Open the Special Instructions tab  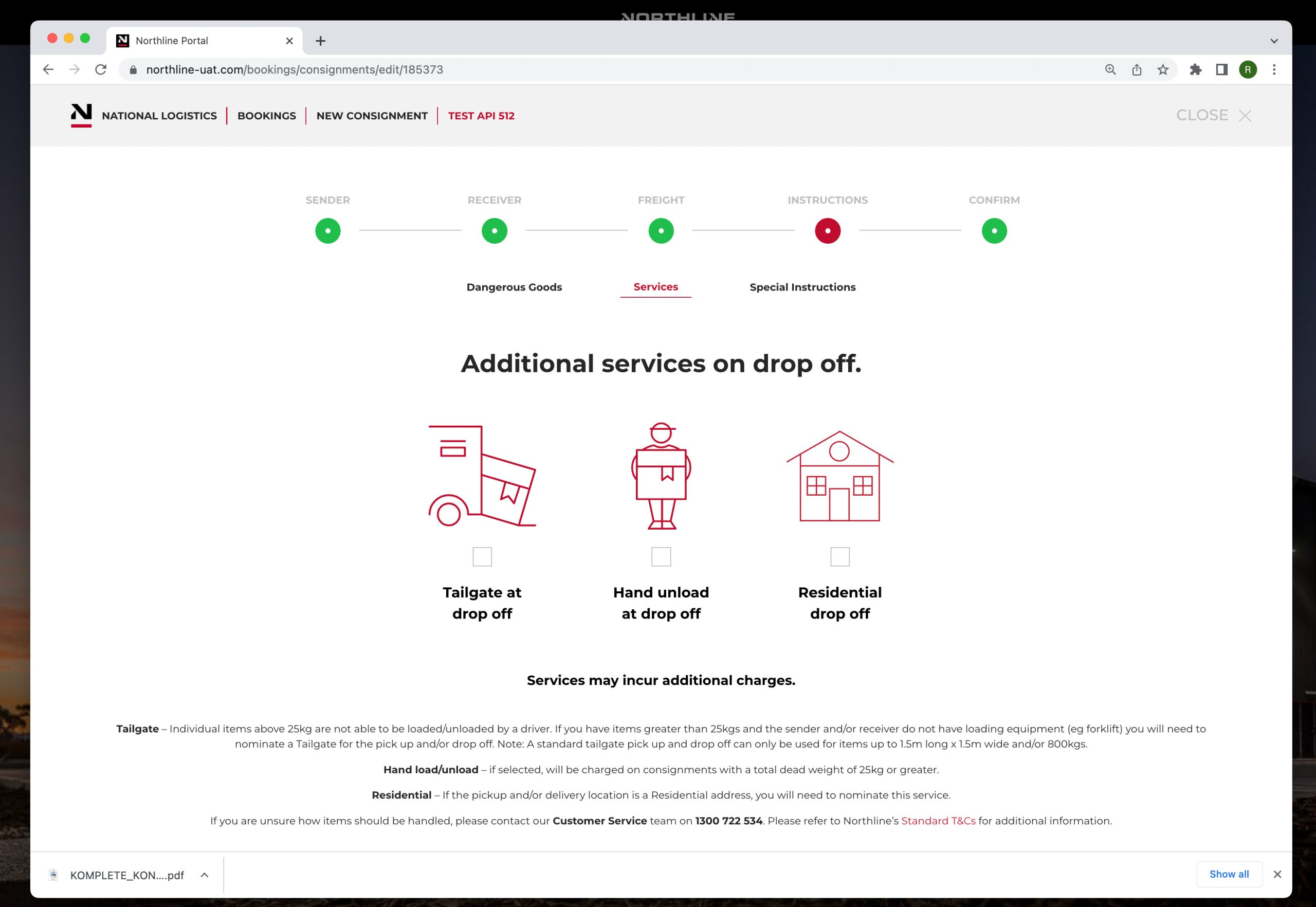point(802,287)
